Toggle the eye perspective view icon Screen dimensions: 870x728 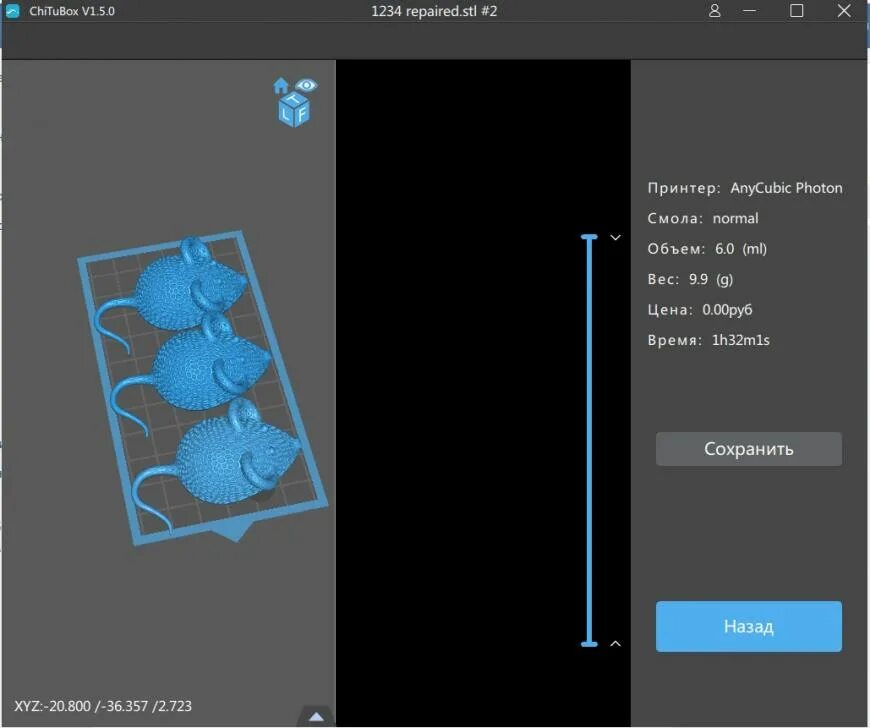click(x=306, y=85)
